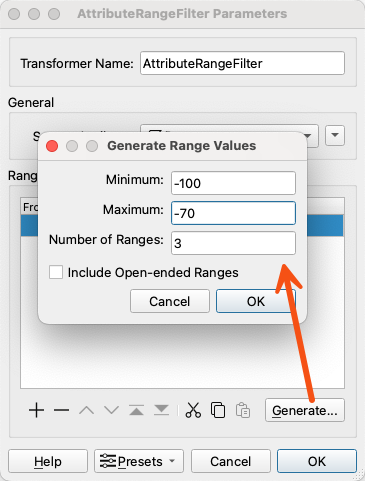Add a new range row with plus icon
This screenshot has height=481, width=365.
36,410
